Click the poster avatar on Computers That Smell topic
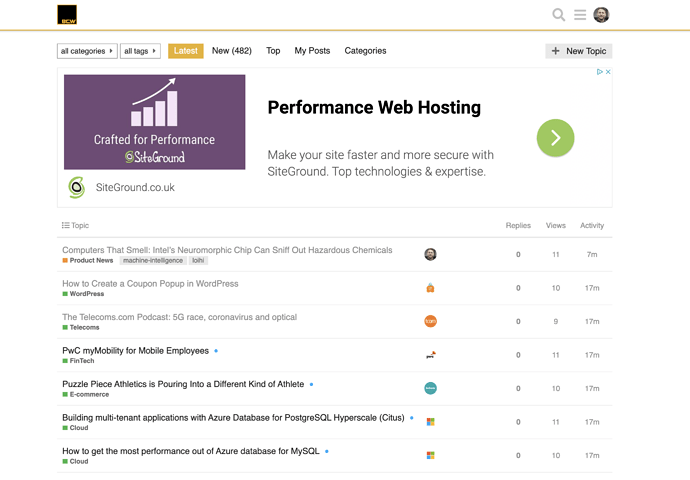This screenshot has width=690, height=480. tap(430, 254)
